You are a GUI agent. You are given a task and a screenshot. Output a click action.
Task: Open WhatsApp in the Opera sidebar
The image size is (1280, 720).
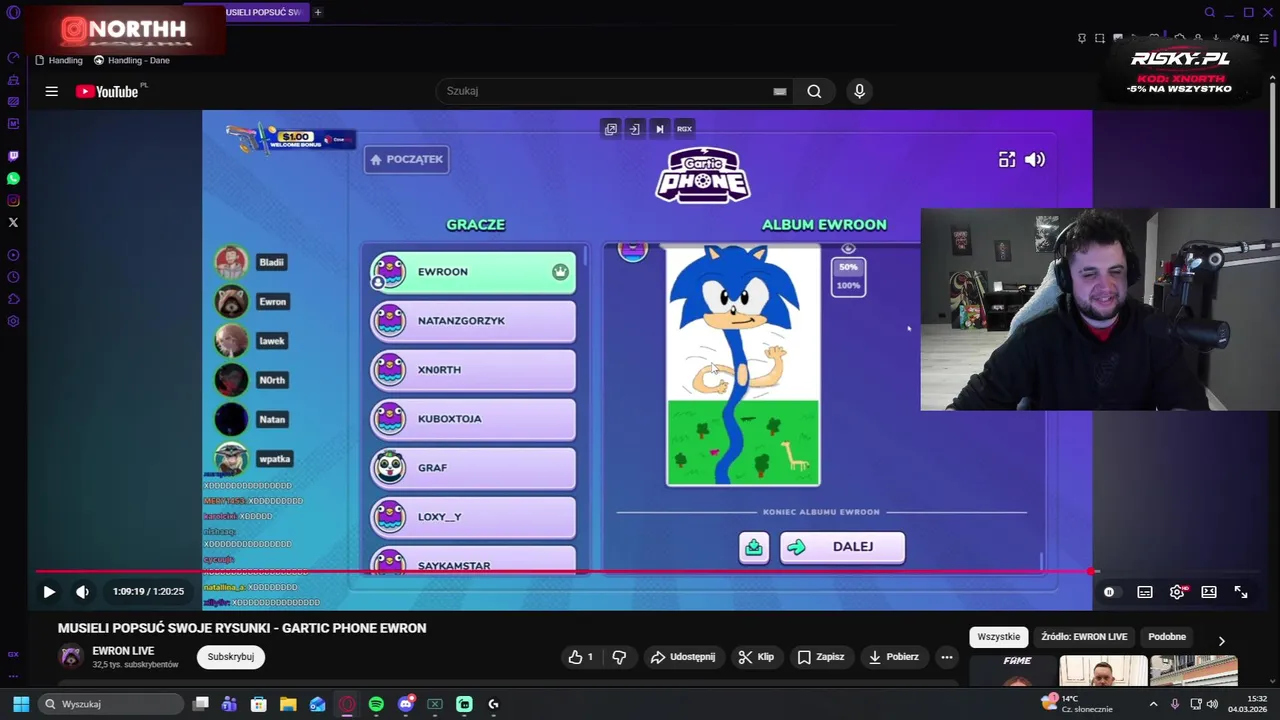tap(13, 178)
